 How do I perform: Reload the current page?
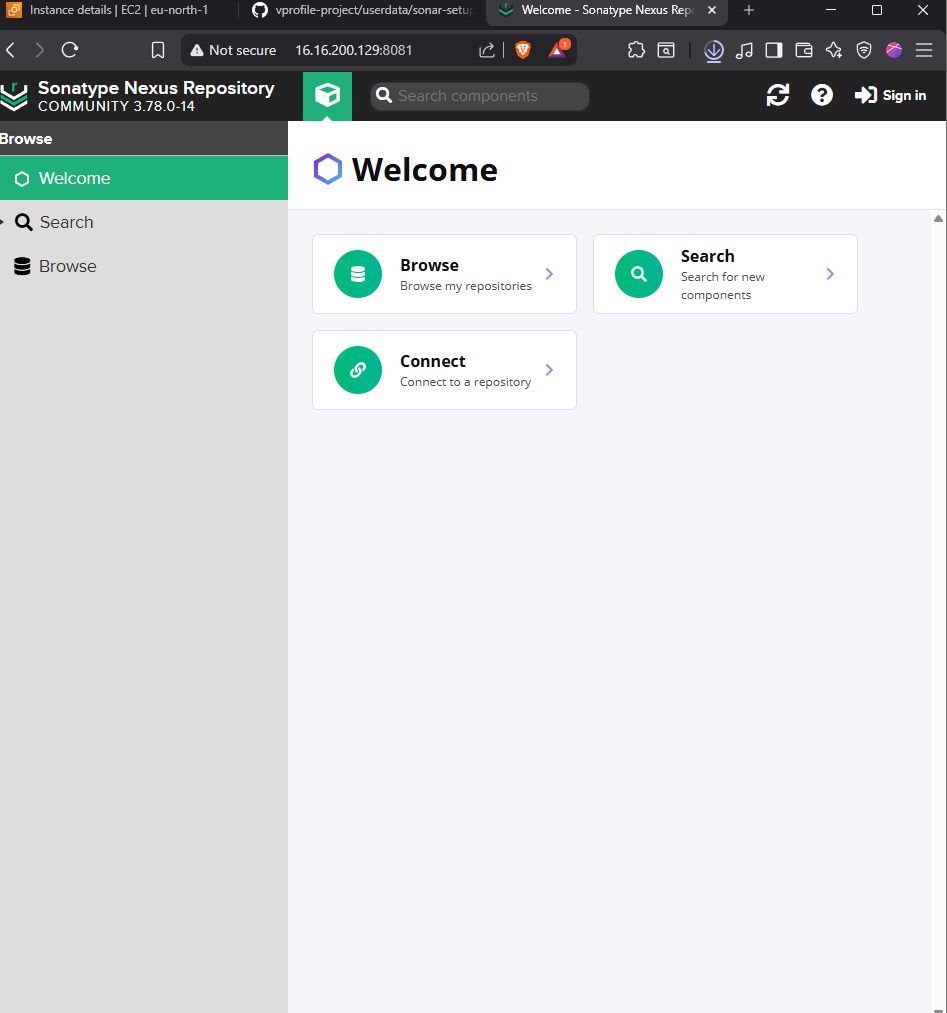click(x=70, y=50)
